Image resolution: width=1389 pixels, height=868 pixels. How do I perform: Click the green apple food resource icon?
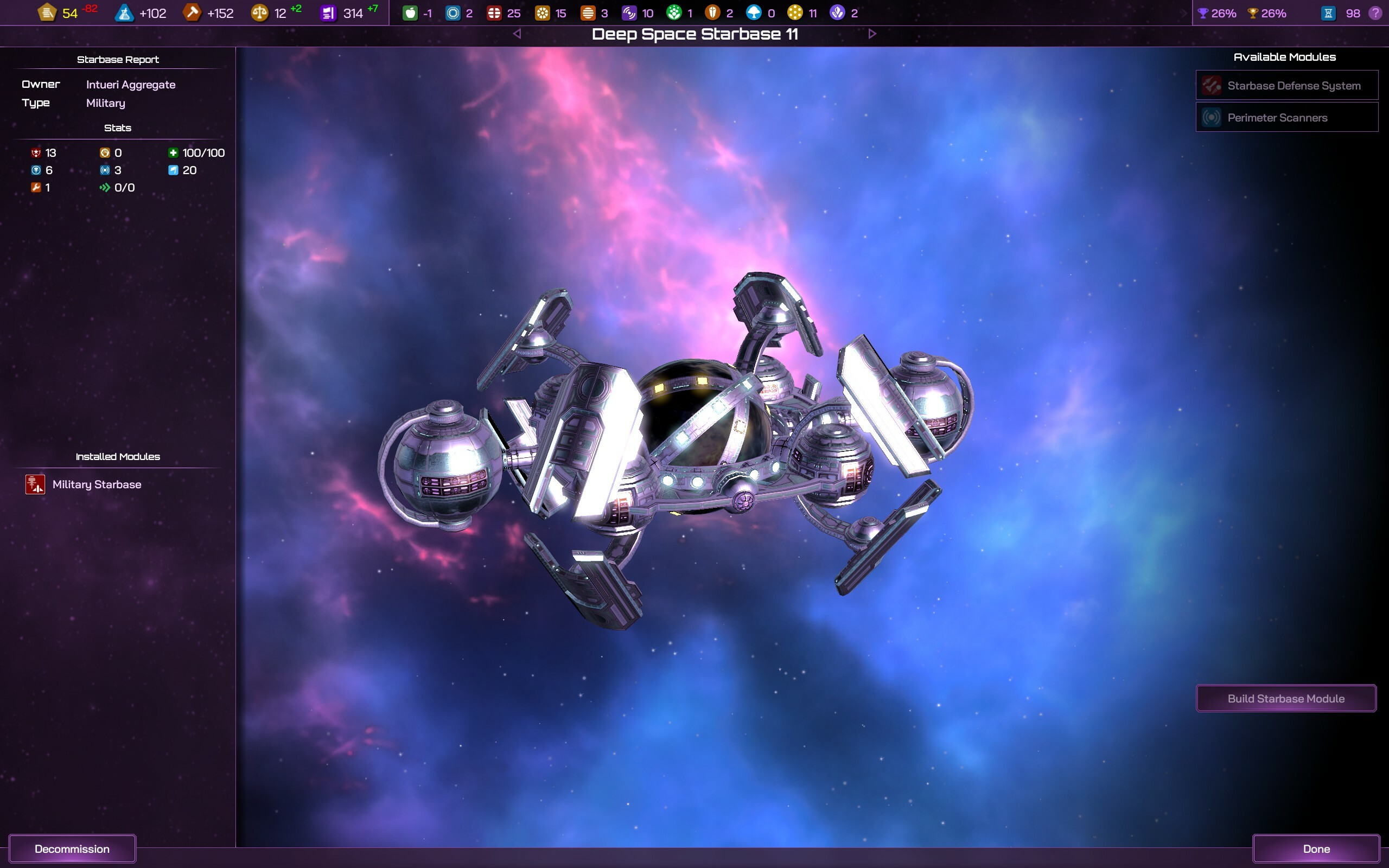pyautogui.click(x=410, y=12)
